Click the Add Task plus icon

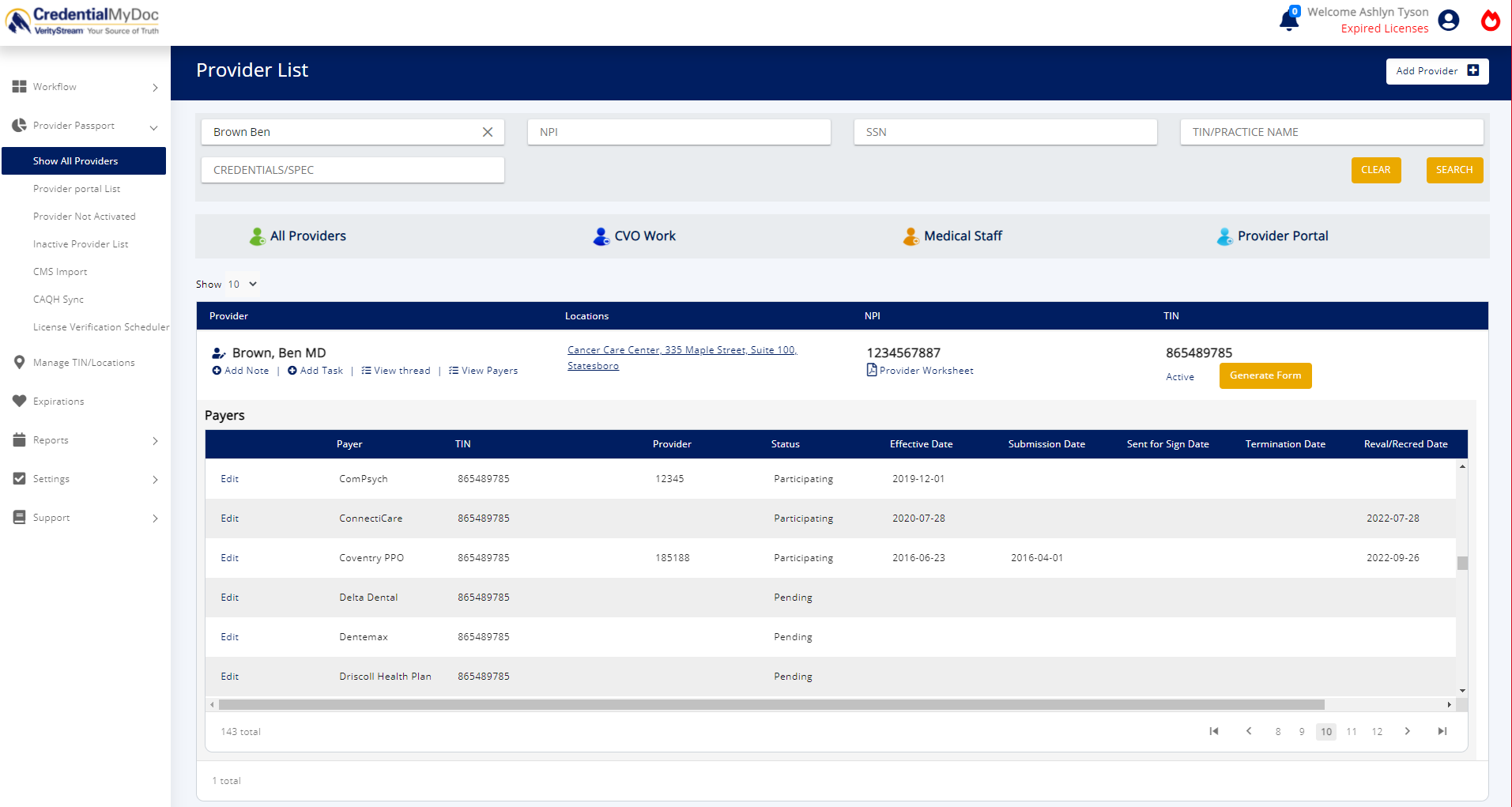(x=293, y=370)
